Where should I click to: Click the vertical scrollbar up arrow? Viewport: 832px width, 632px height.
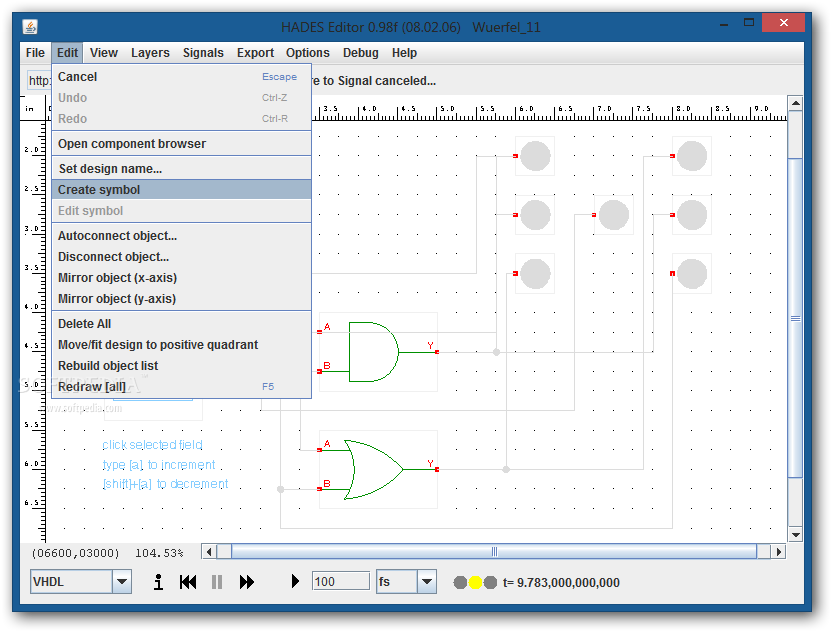click(x=795, y=103)
